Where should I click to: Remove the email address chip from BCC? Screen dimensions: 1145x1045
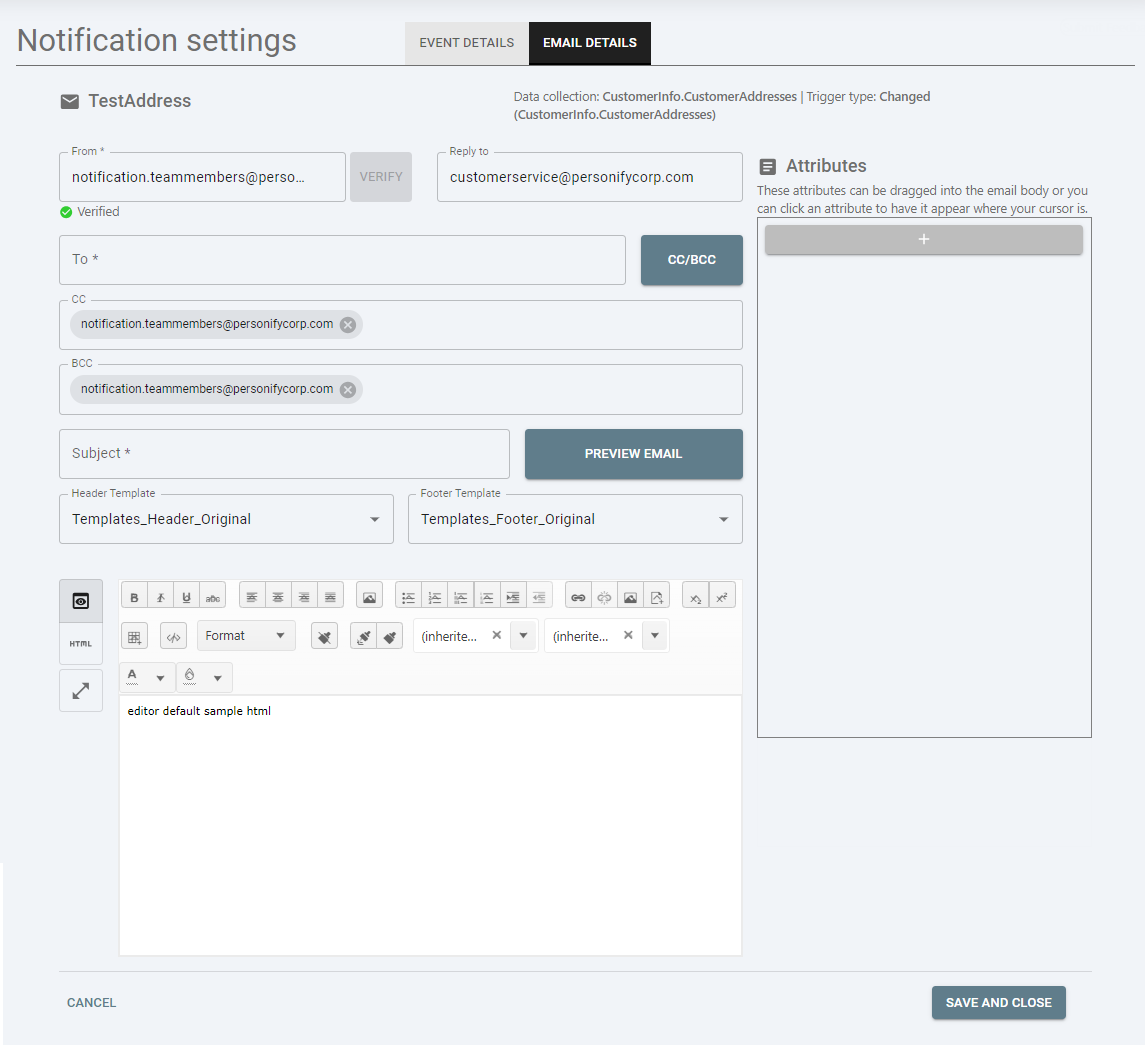pyautogui.click(x=348, y=389)
